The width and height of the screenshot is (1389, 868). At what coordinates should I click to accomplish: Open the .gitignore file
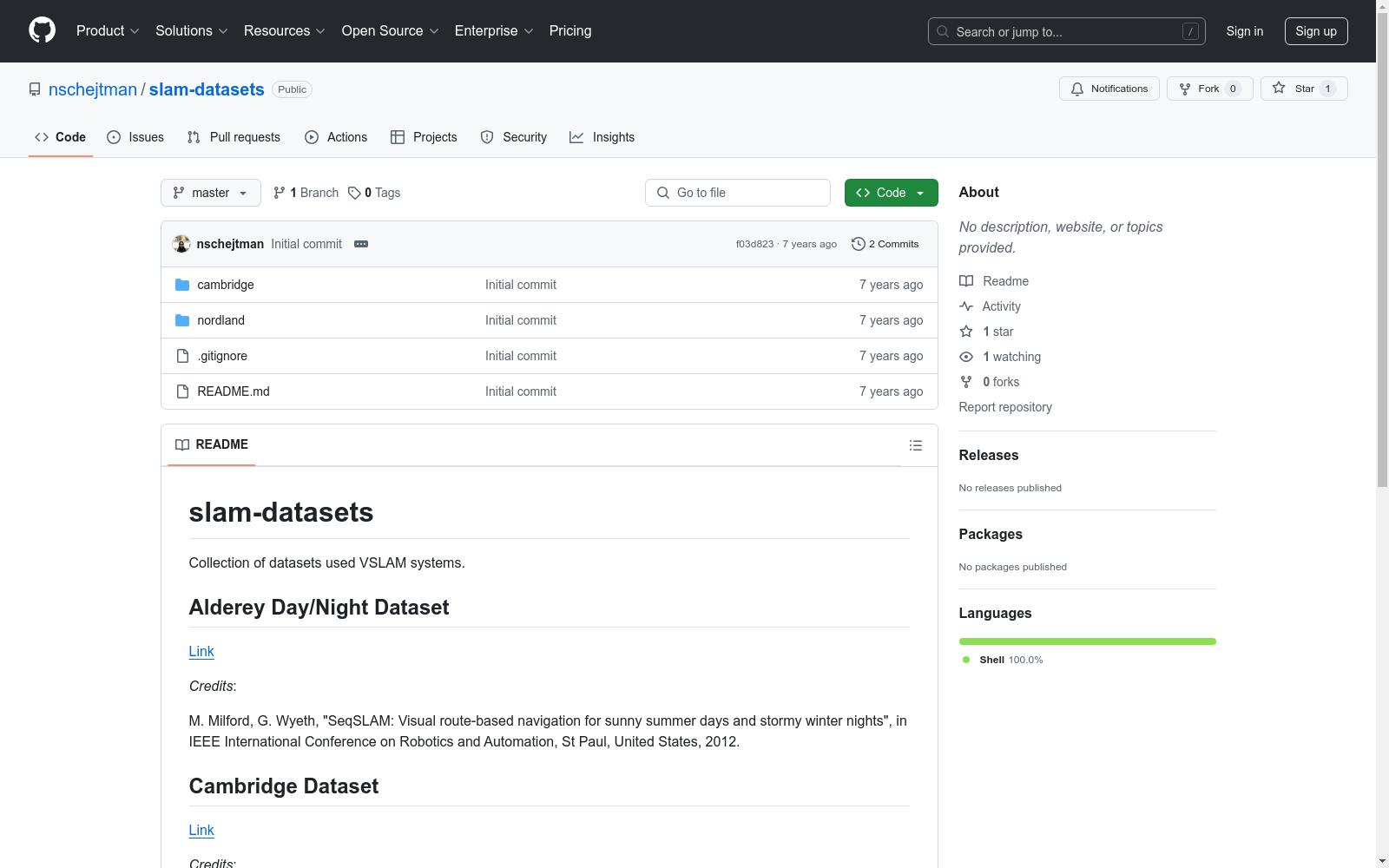(222, 356)
